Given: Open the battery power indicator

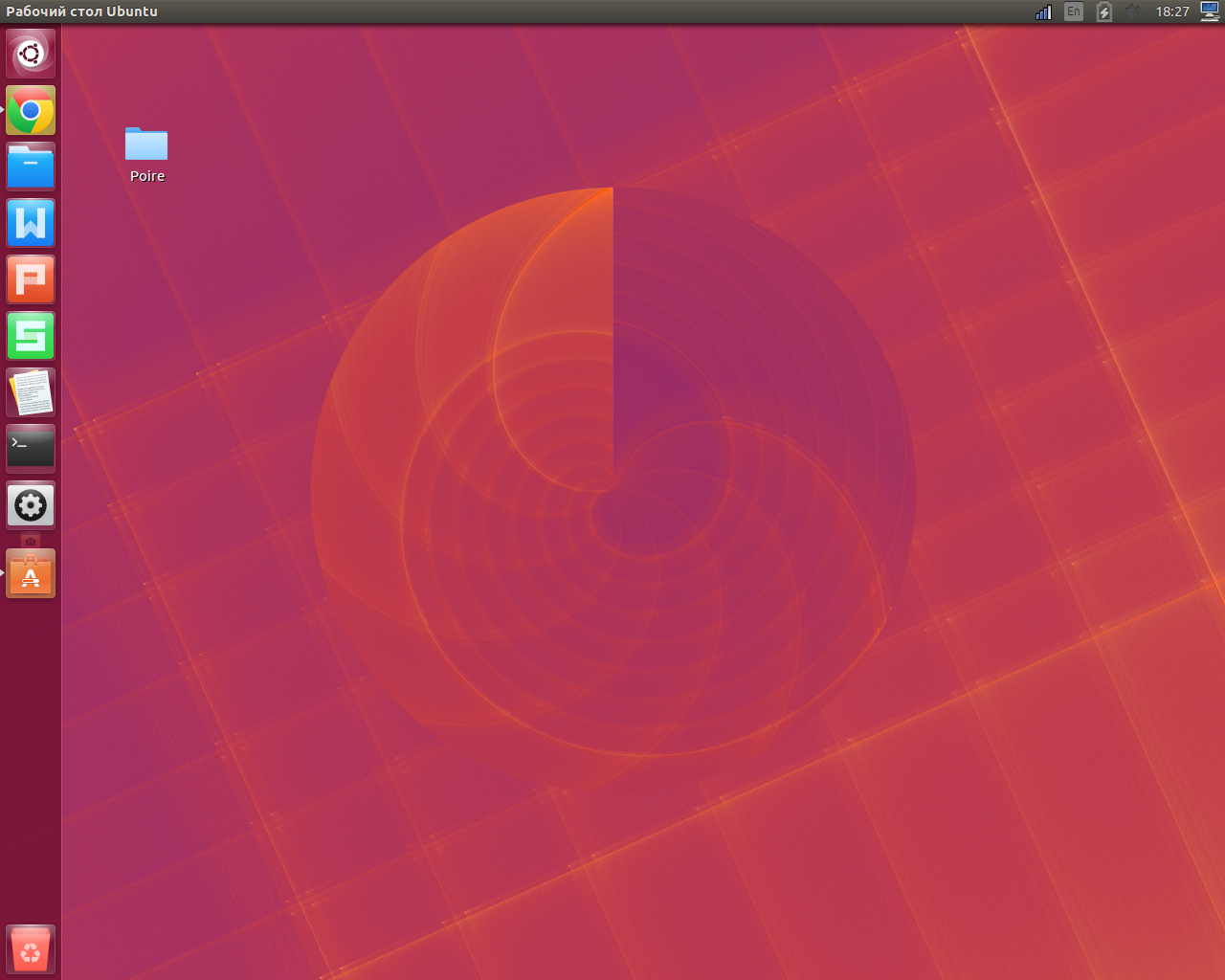Looking at the screenshot, I should tap(1104, 11).
